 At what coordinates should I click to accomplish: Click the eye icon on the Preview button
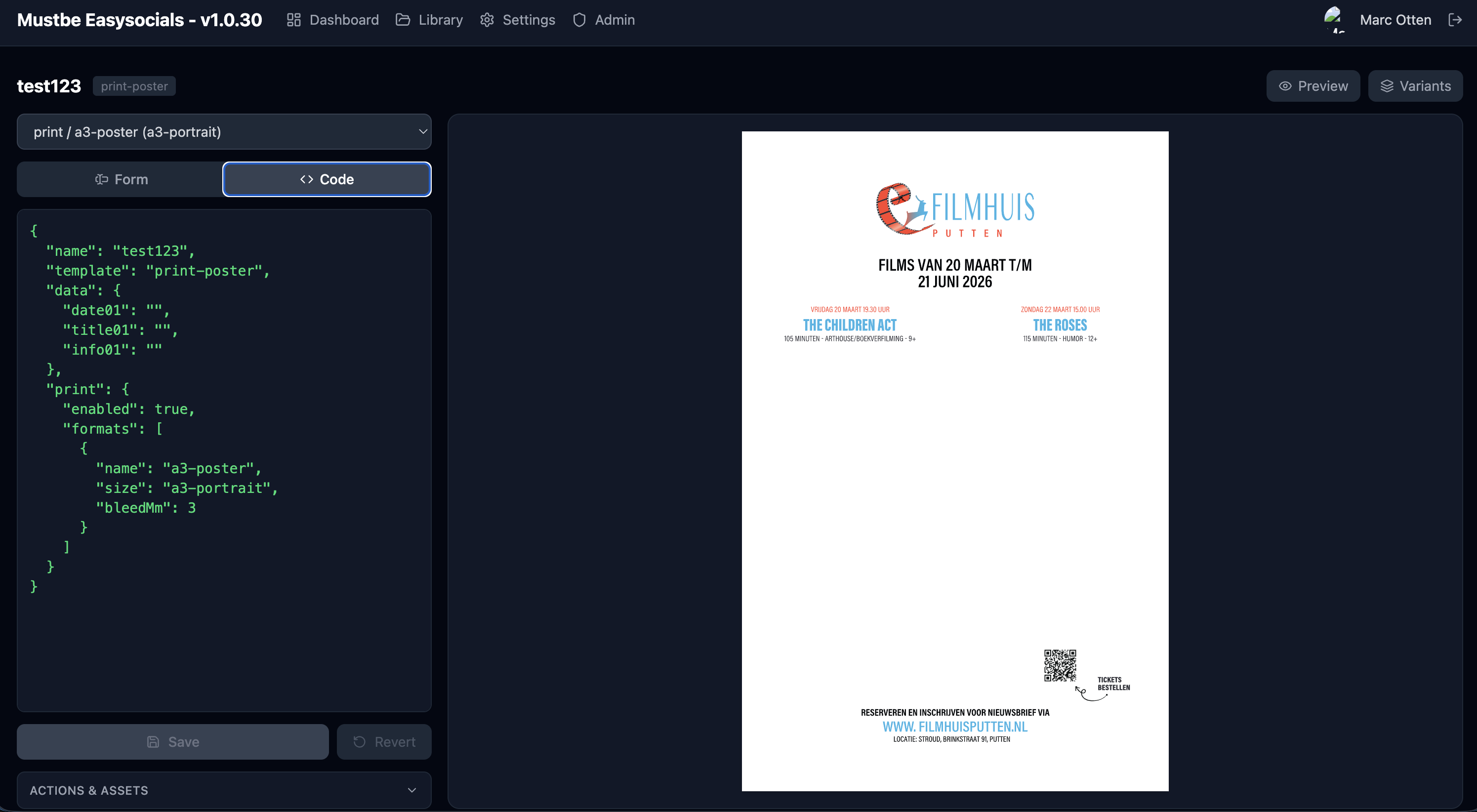[x=1285, y=85]
